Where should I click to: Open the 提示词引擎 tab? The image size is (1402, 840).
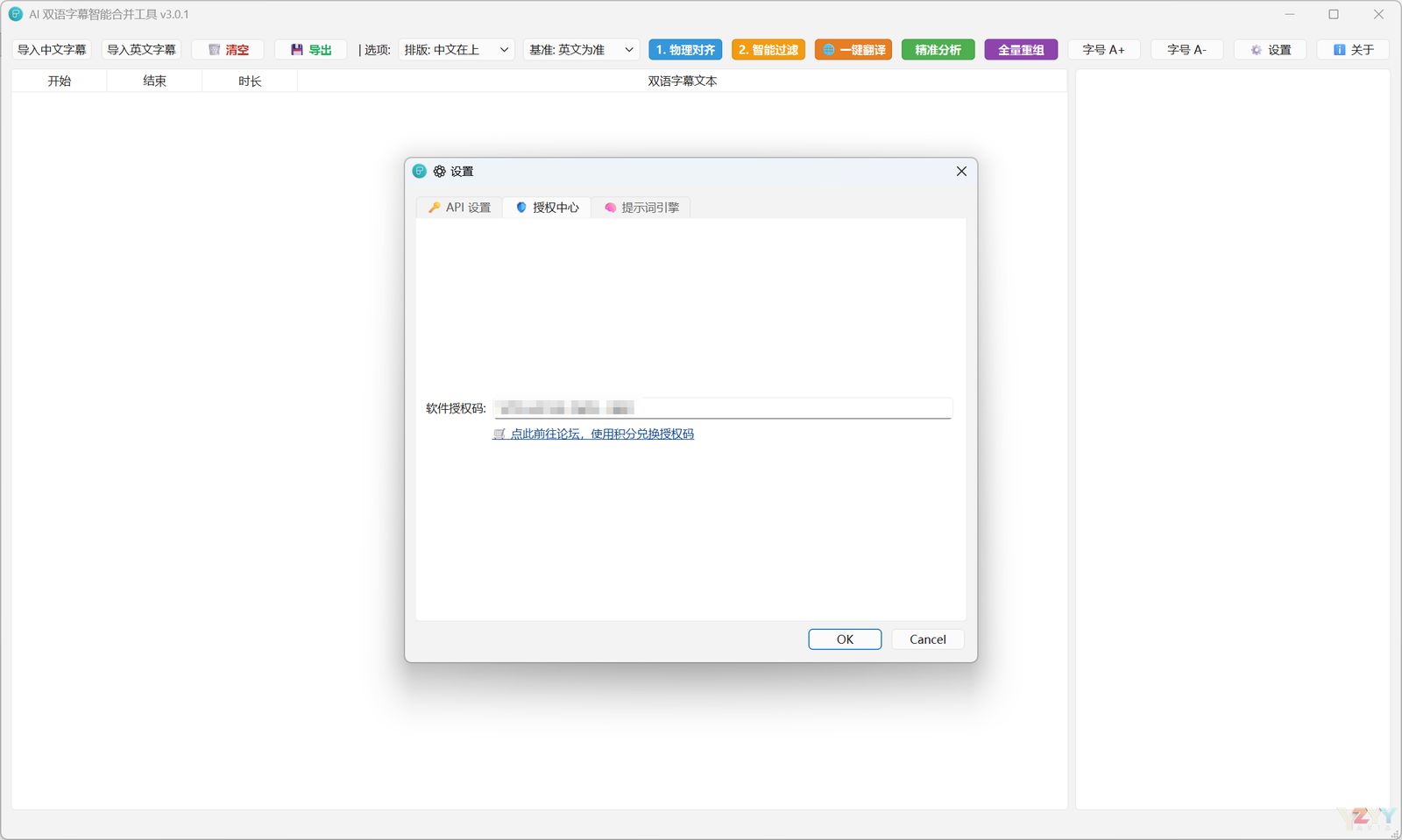641,208
